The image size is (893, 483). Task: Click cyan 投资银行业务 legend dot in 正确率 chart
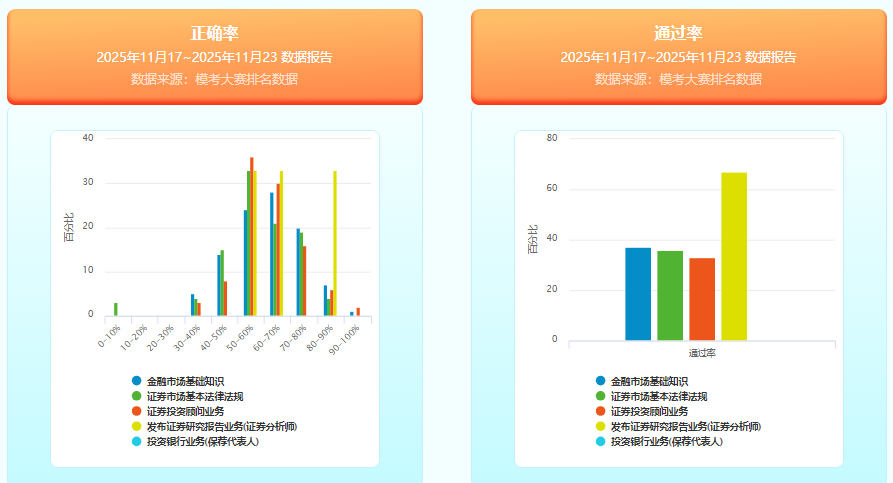tap(136, 441)
